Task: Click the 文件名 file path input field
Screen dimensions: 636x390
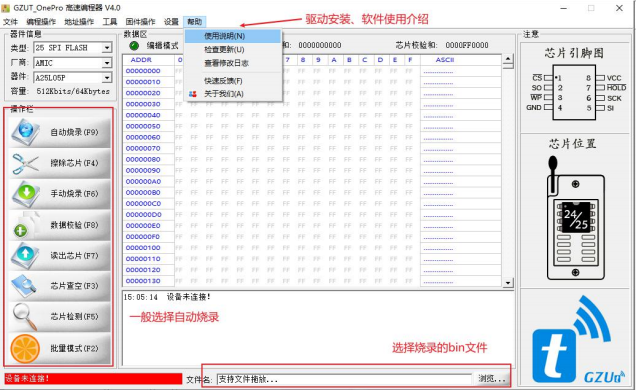Action: click(x=344, y=379)
